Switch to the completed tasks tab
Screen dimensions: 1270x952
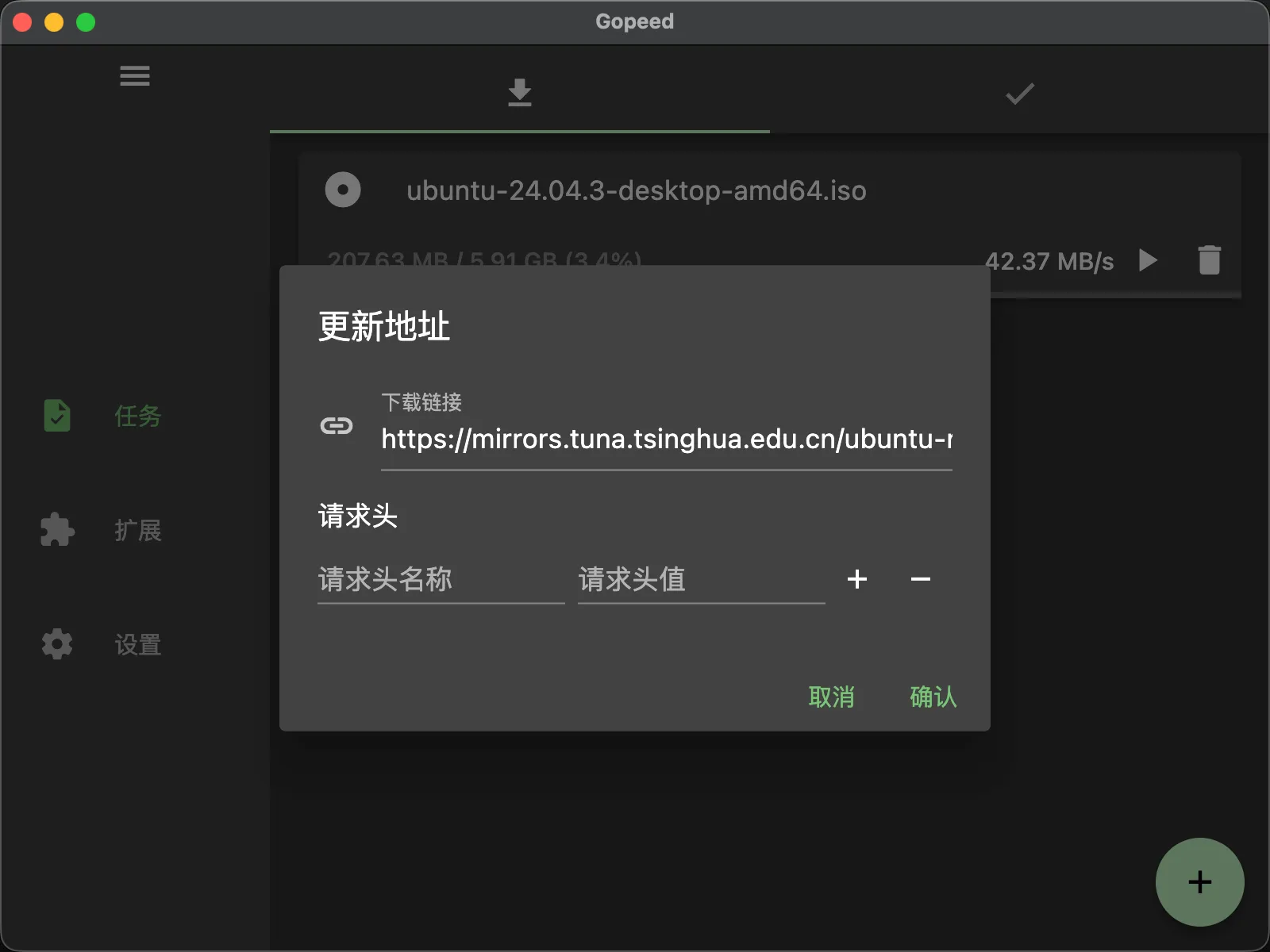click(x=1019, y=94)
